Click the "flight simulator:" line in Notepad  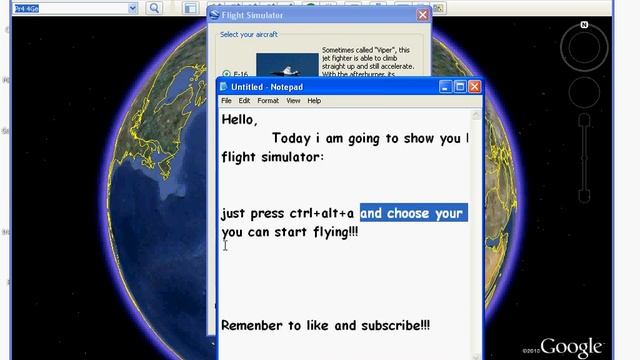pyautogui.click(x=272, y=158)
